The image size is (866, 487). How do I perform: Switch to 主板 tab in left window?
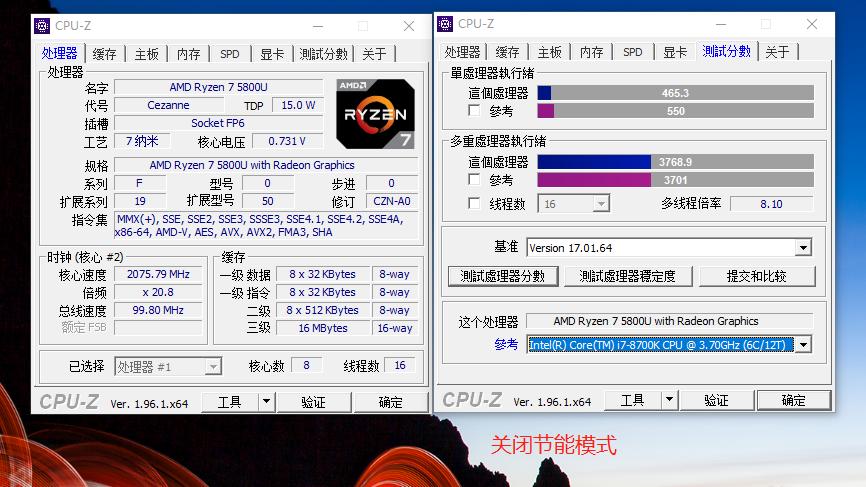click(146, 54)
